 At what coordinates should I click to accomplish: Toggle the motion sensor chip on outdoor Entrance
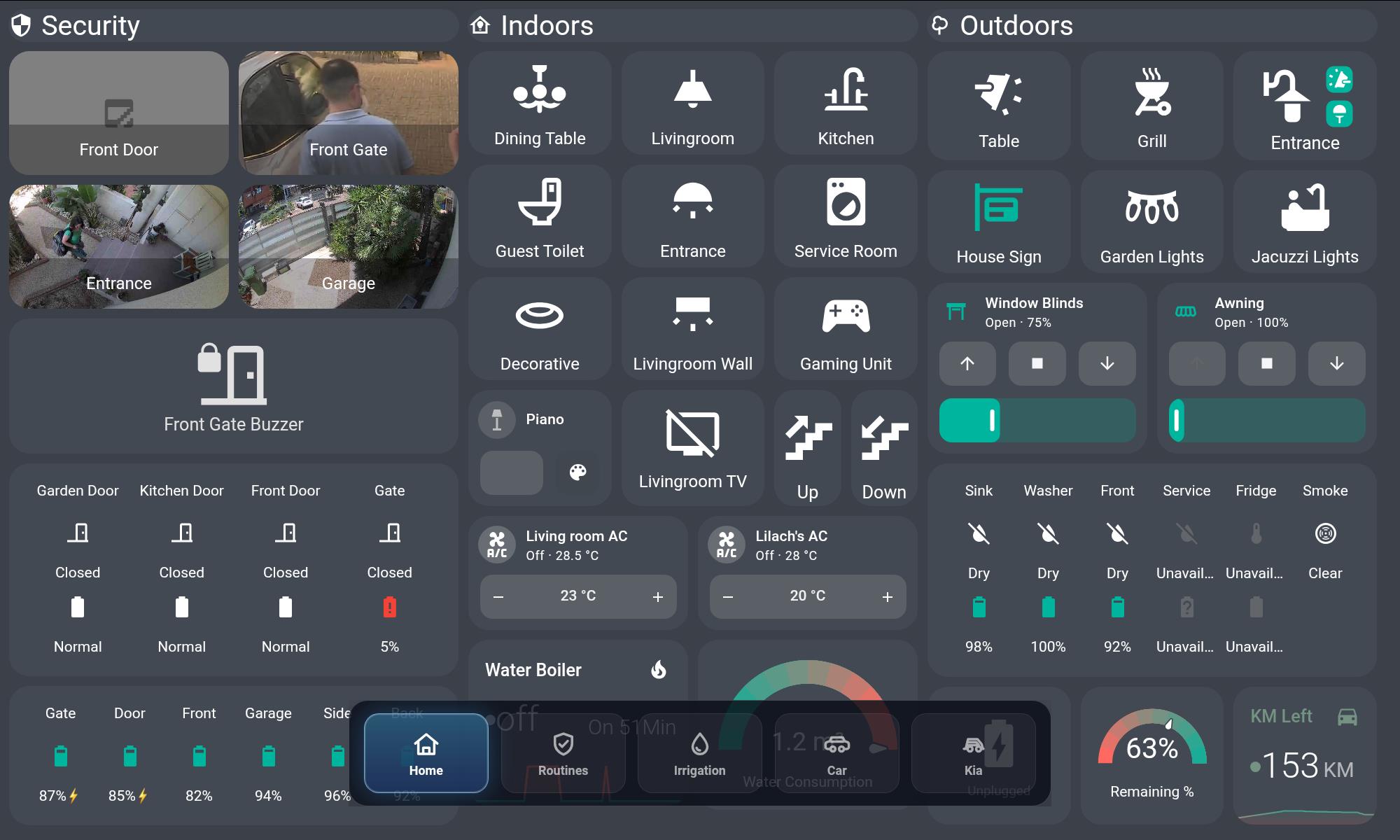(x=1339, y=80)
